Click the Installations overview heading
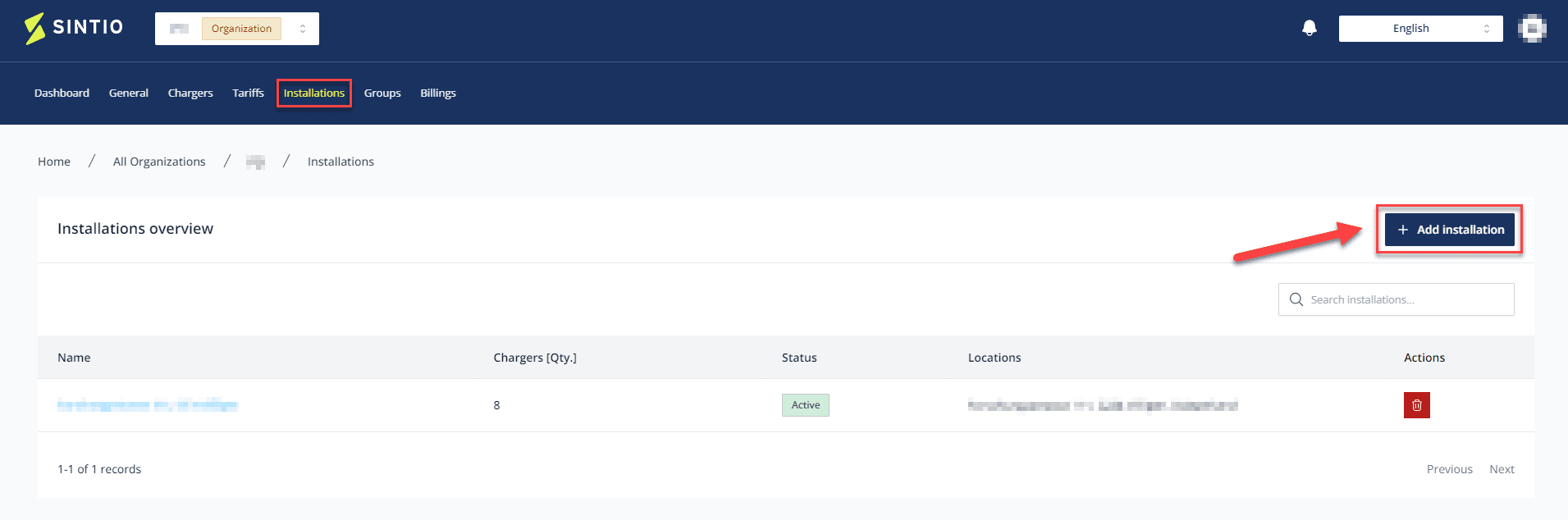The width and height of the screenshot is (1568, 520). click(135, 229)
